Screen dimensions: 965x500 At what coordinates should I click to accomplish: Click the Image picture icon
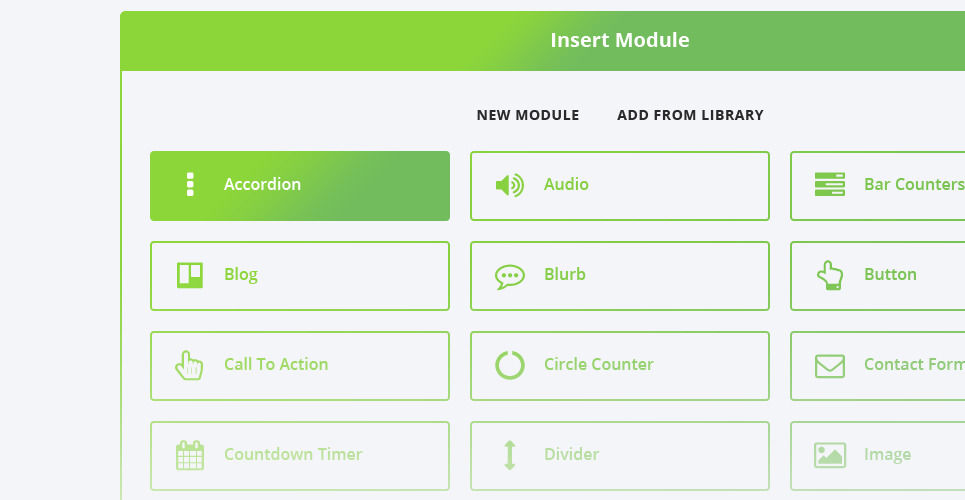pyautogui.click(x=829, y=455)
